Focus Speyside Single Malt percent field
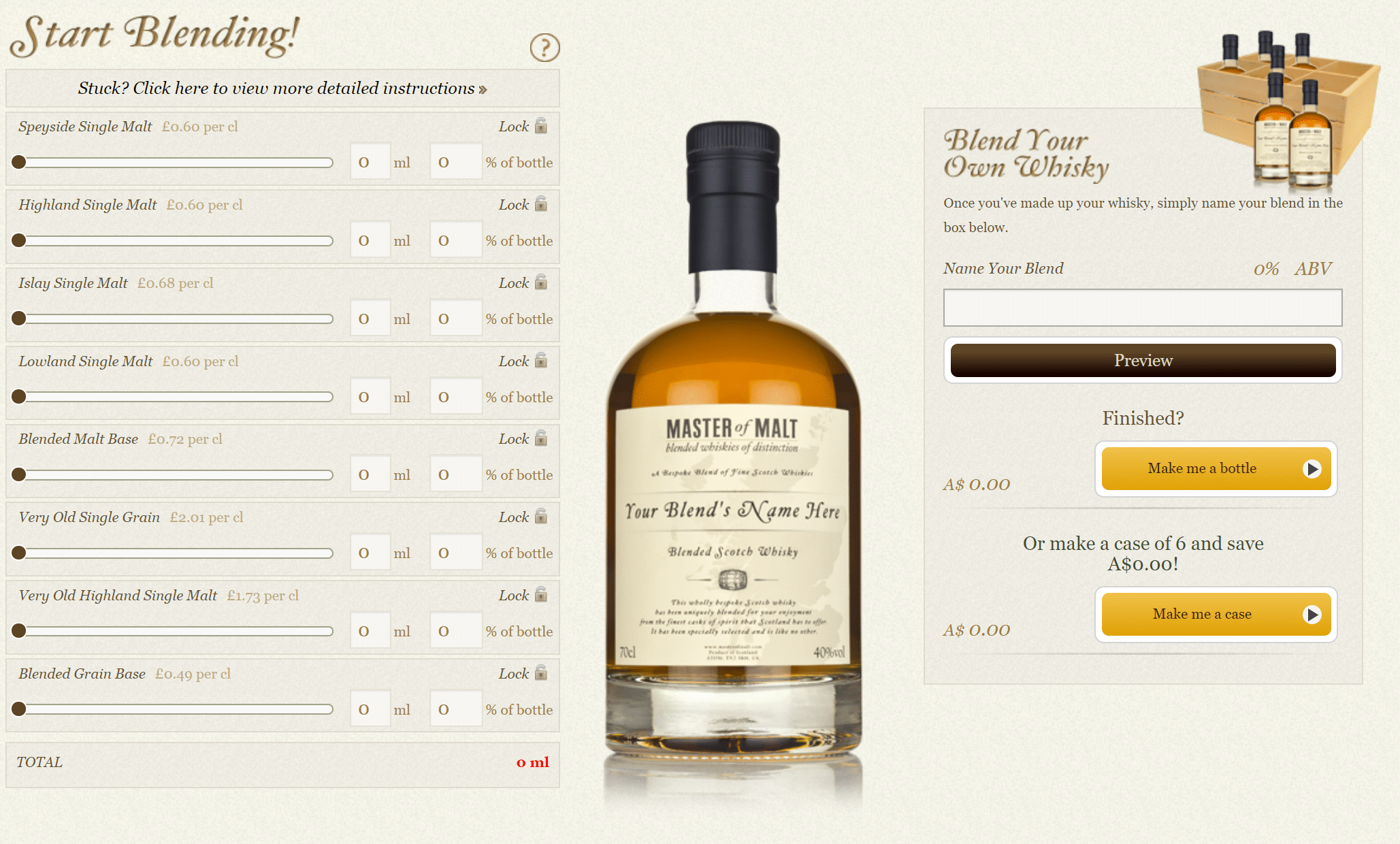1400x844 pixels. tap(456, 161)
